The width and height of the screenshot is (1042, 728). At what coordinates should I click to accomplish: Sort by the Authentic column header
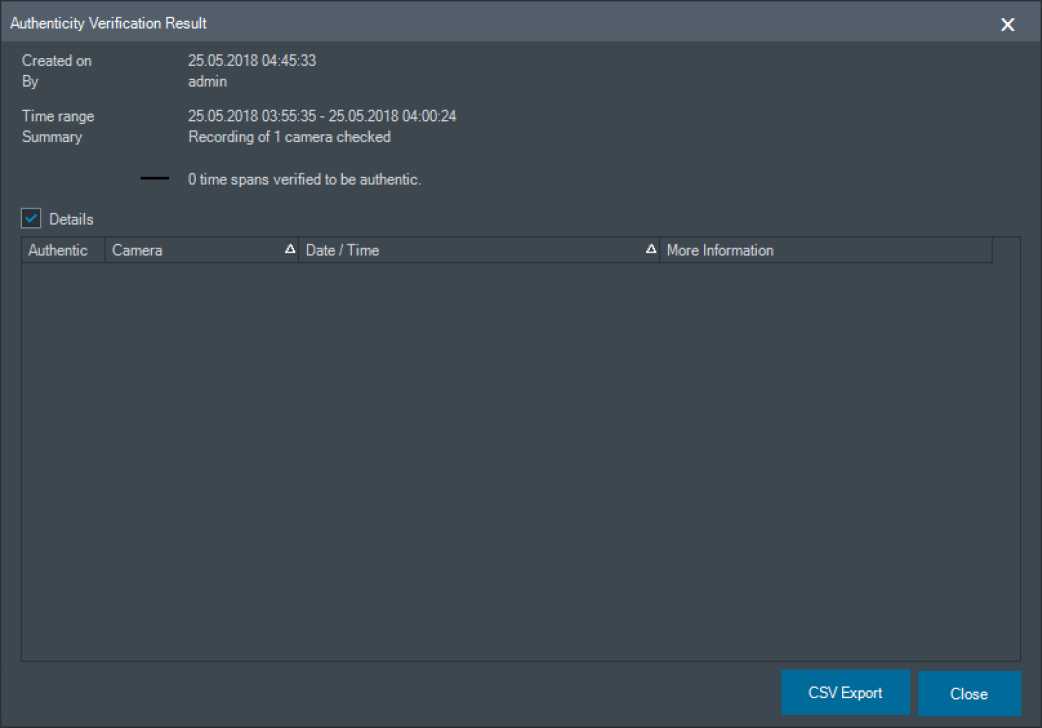point(58,250)
